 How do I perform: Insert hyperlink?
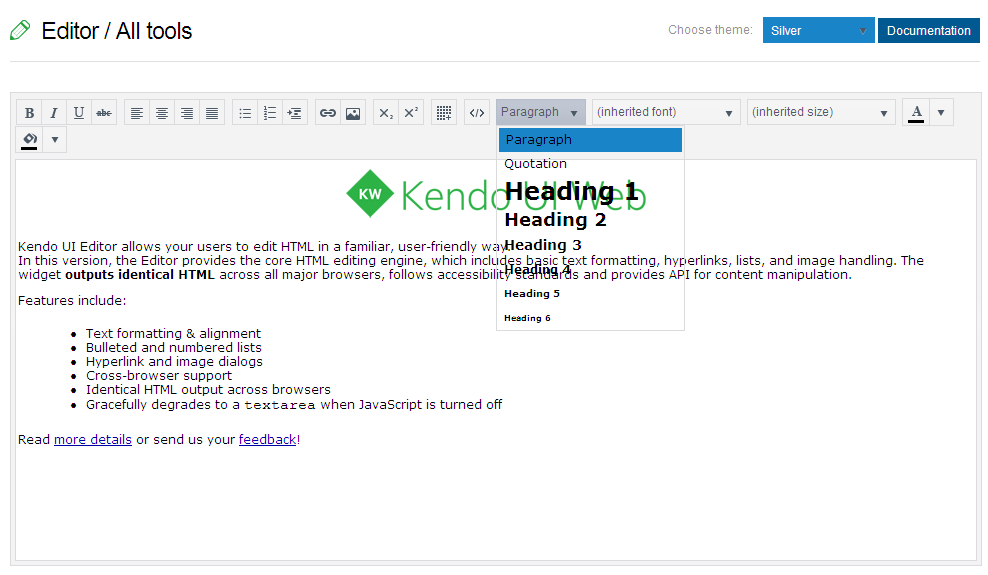(x=328, y=113)
